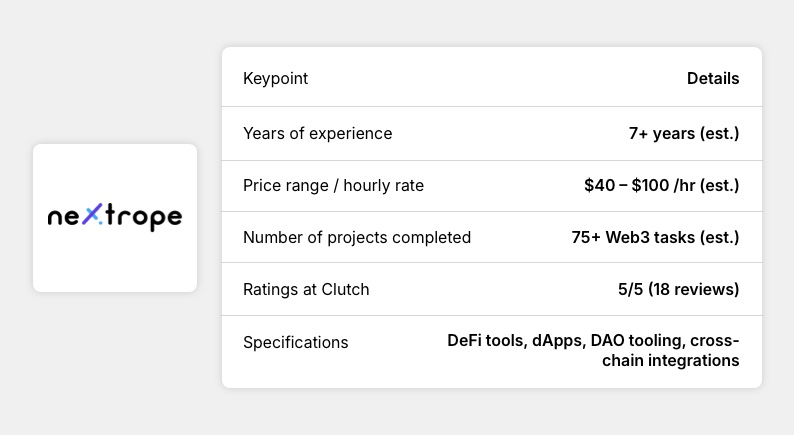Select Number of projects completed label
This screenshot has width=794, height=435.
[x=356, y=237]
